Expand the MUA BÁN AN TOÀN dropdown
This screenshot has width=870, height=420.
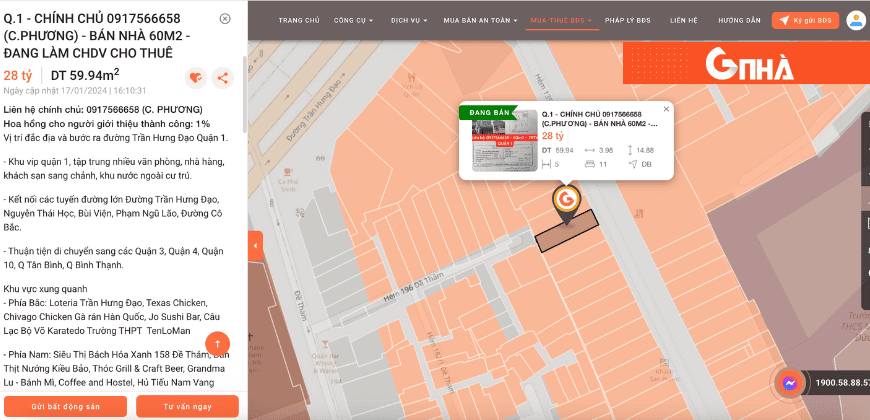480,21
